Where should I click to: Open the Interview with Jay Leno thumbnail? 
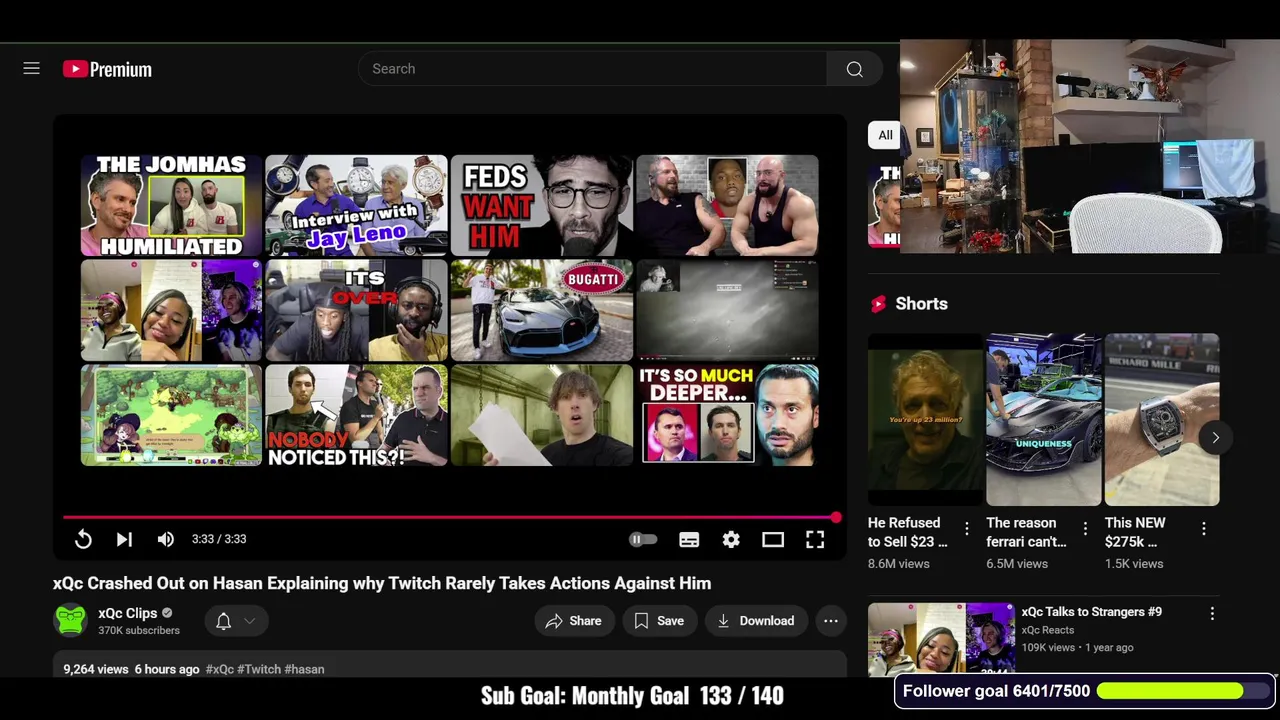click(356, 205)
